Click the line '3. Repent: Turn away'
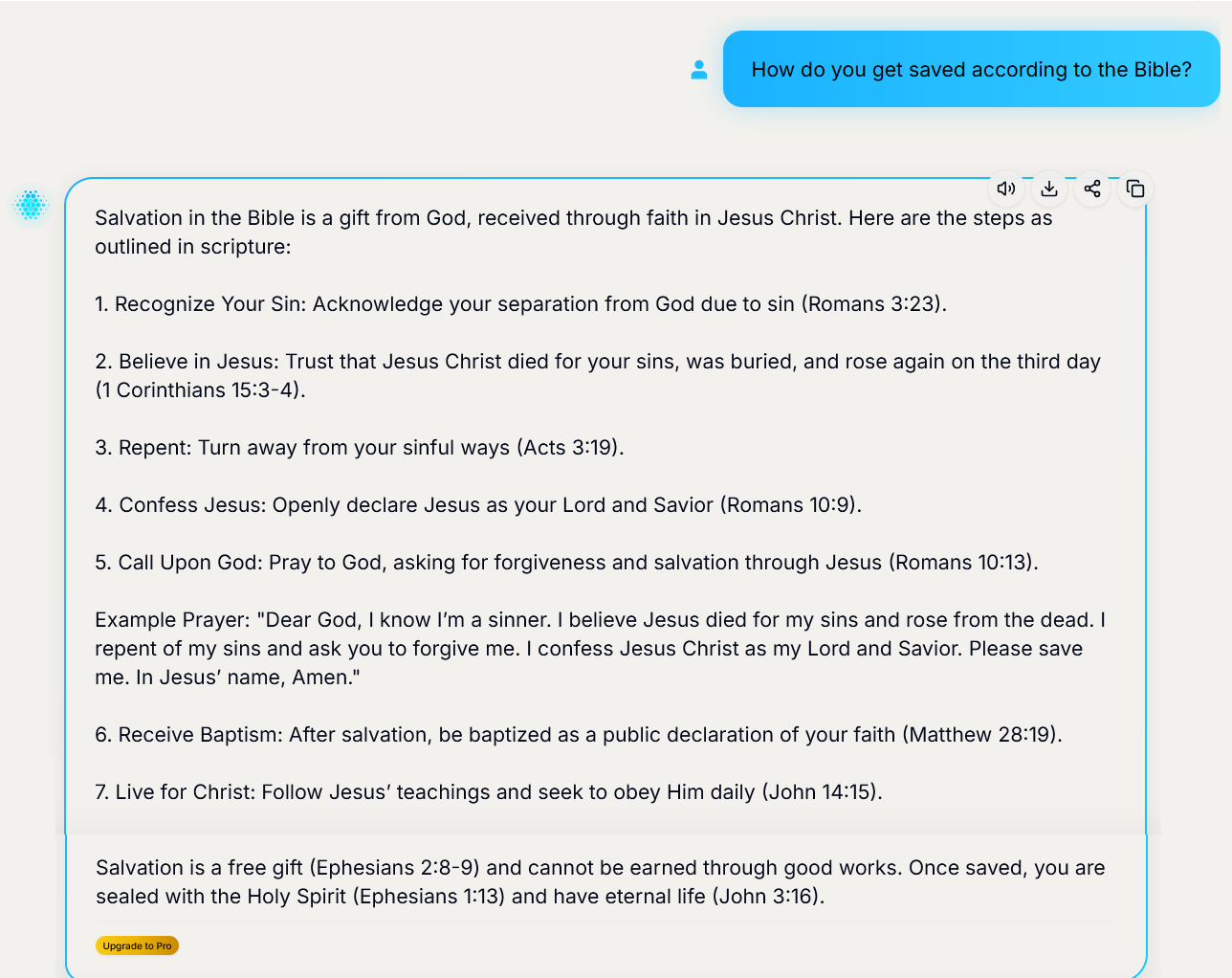The height and width of the screenshot is (978, 1232). (x=360, y=448)
